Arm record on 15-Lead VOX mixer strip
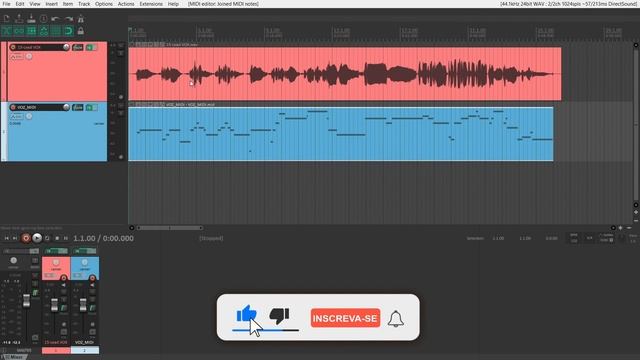This screenshot has height=360, width=640. tap(64, 278)
